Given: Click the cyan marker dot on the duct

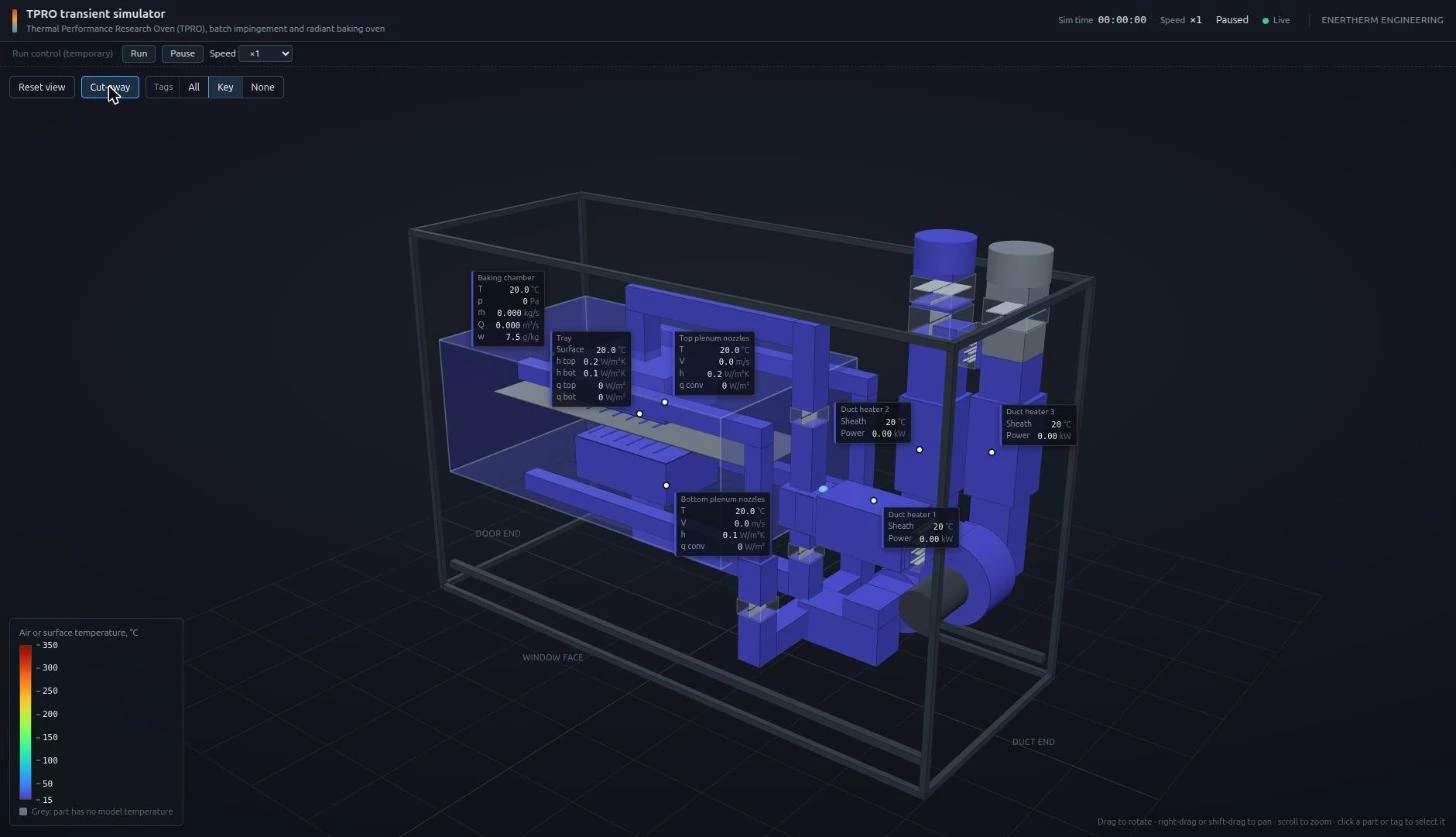Looking at the screenshot, I should pyautogui.click(x=823, y=489).
